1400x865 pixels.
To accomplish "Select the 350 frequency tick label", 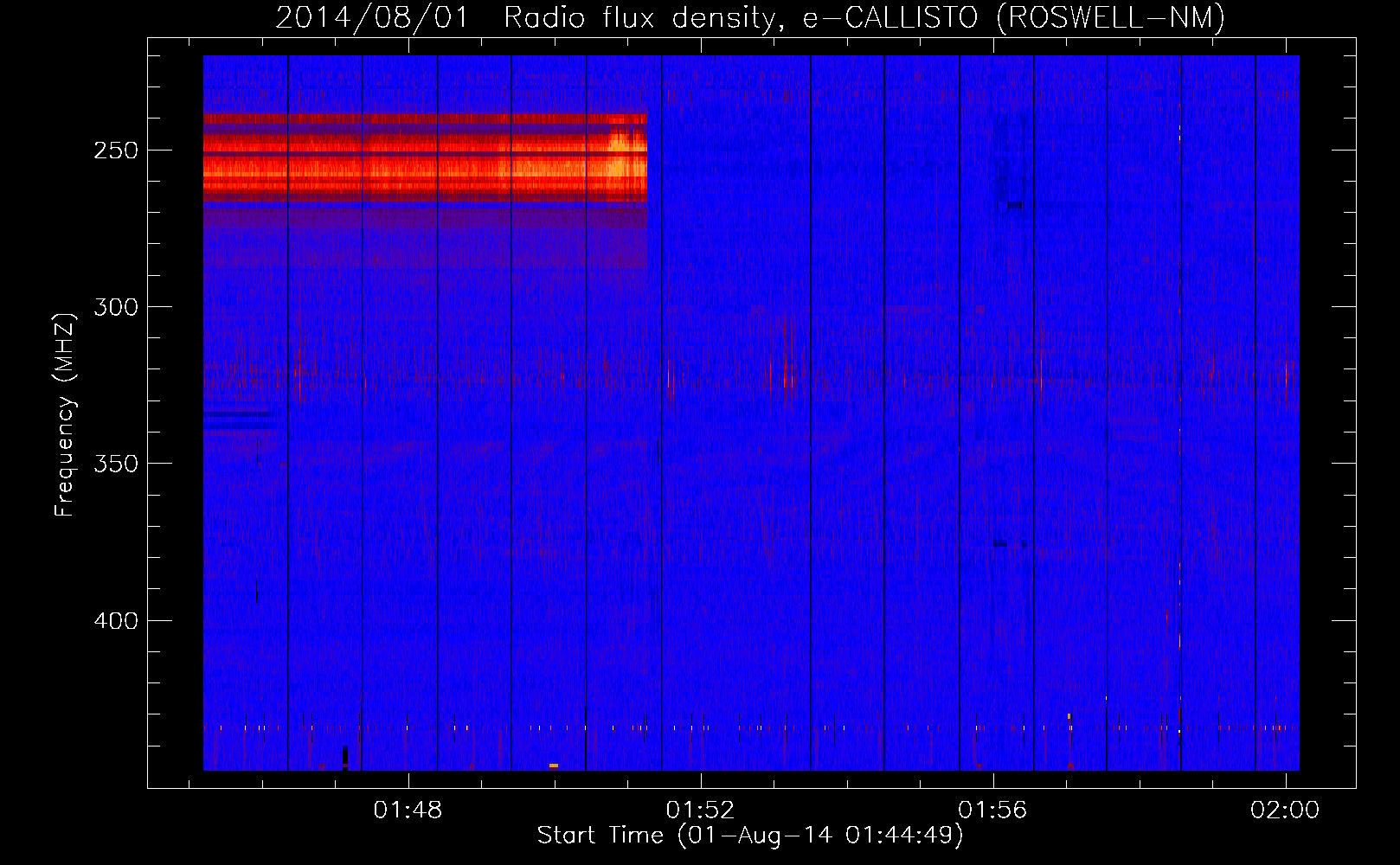I will [116, 464].
